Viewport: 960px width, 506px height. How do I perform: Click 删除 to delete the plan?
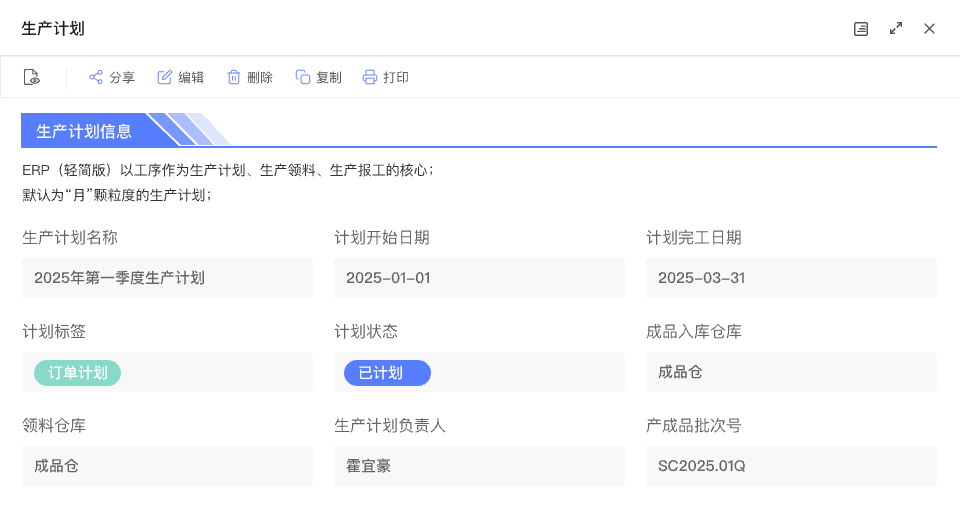pyautogui.click(x=250, y=77)
